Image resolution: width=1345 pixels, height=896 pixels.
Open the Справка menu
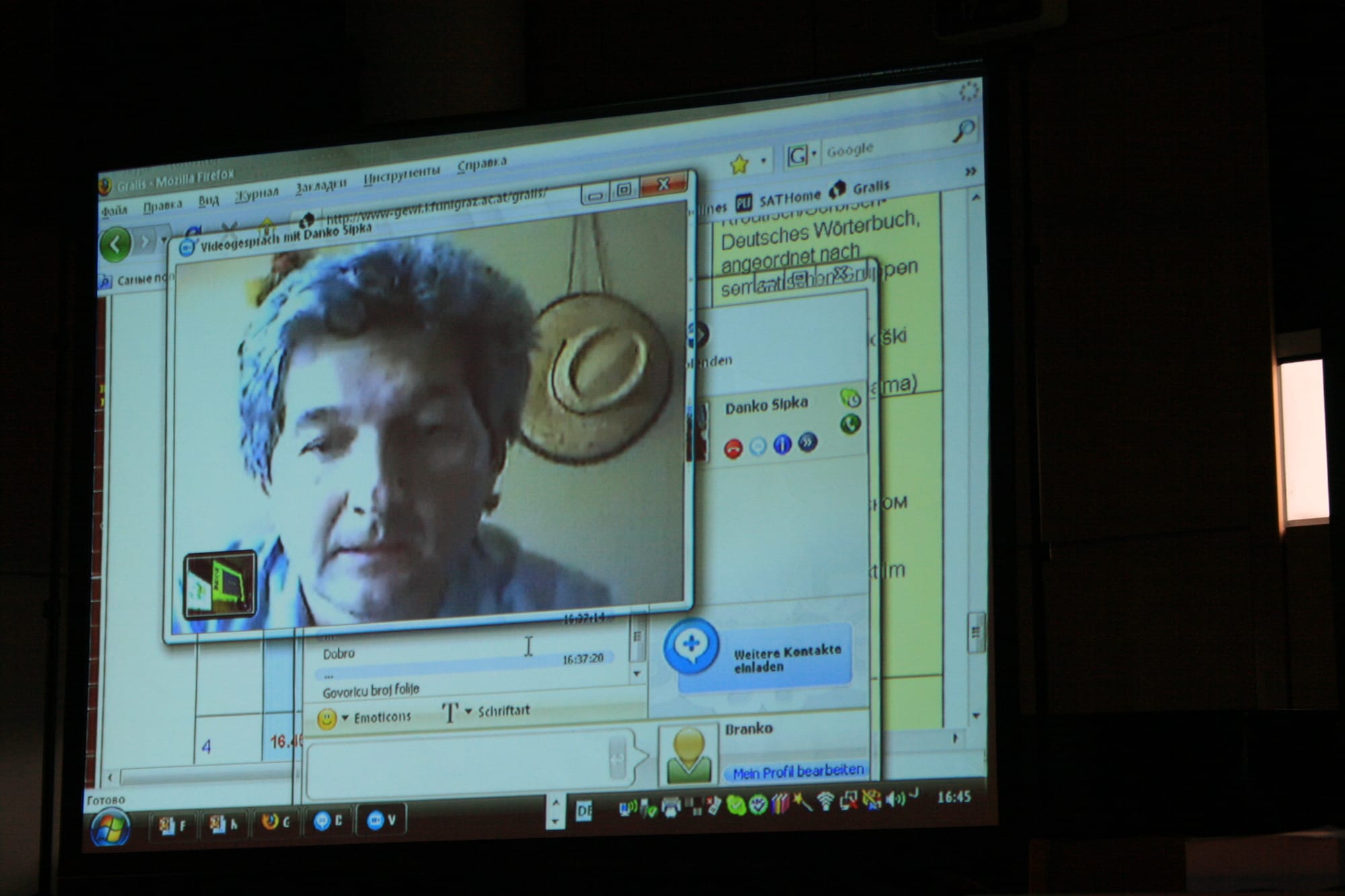(x=482, y=163)
